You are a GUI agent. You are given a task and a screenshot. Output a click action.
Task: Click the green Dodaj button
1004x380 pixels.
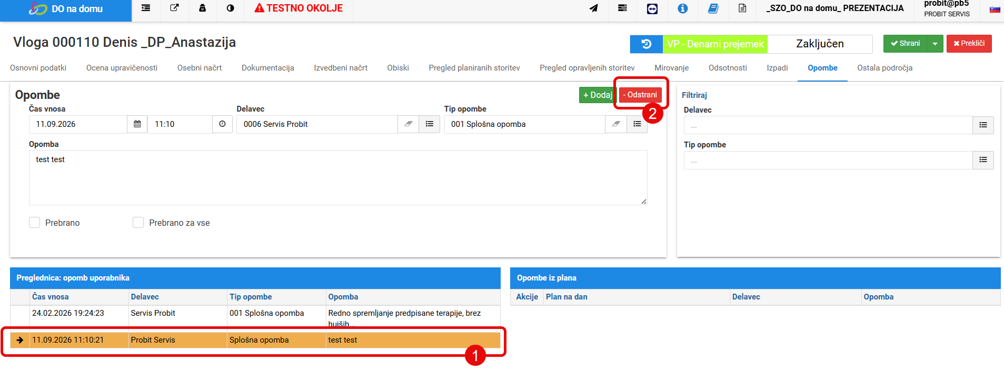click(597, 95)
